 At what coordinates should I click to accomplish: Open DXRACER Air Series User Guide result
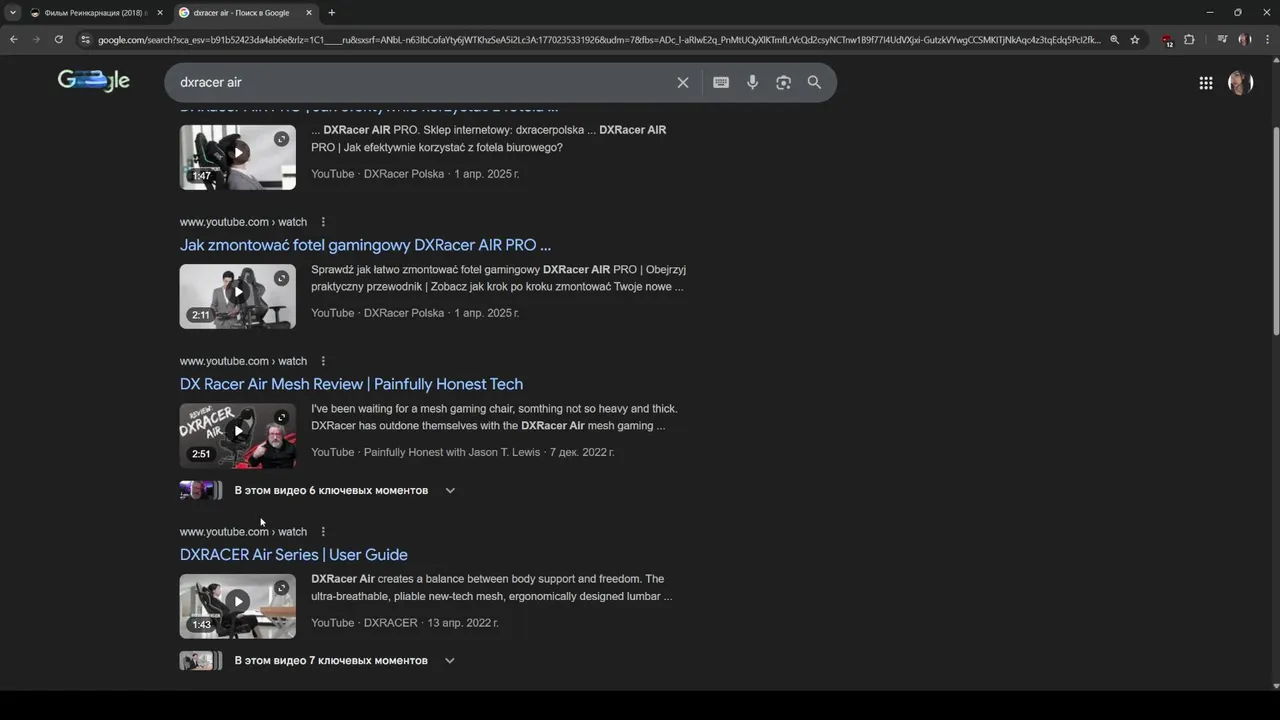point(294,555)
